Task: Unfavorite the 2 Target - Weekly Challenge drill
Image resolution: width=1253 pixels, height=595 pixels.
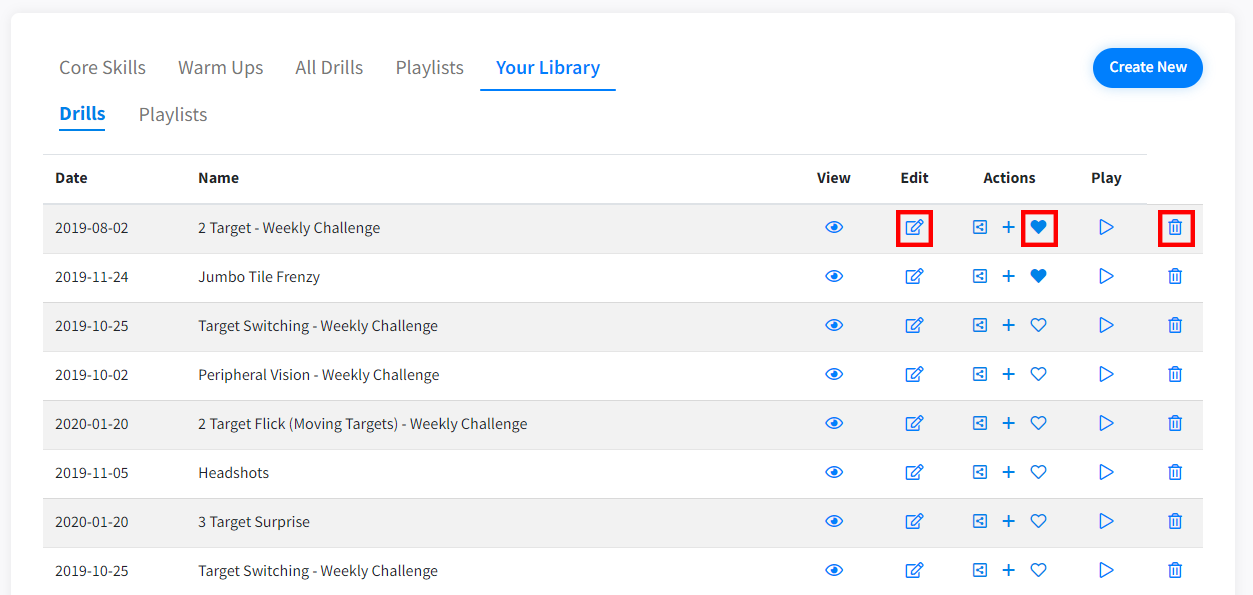Action: click(1038, 228)
